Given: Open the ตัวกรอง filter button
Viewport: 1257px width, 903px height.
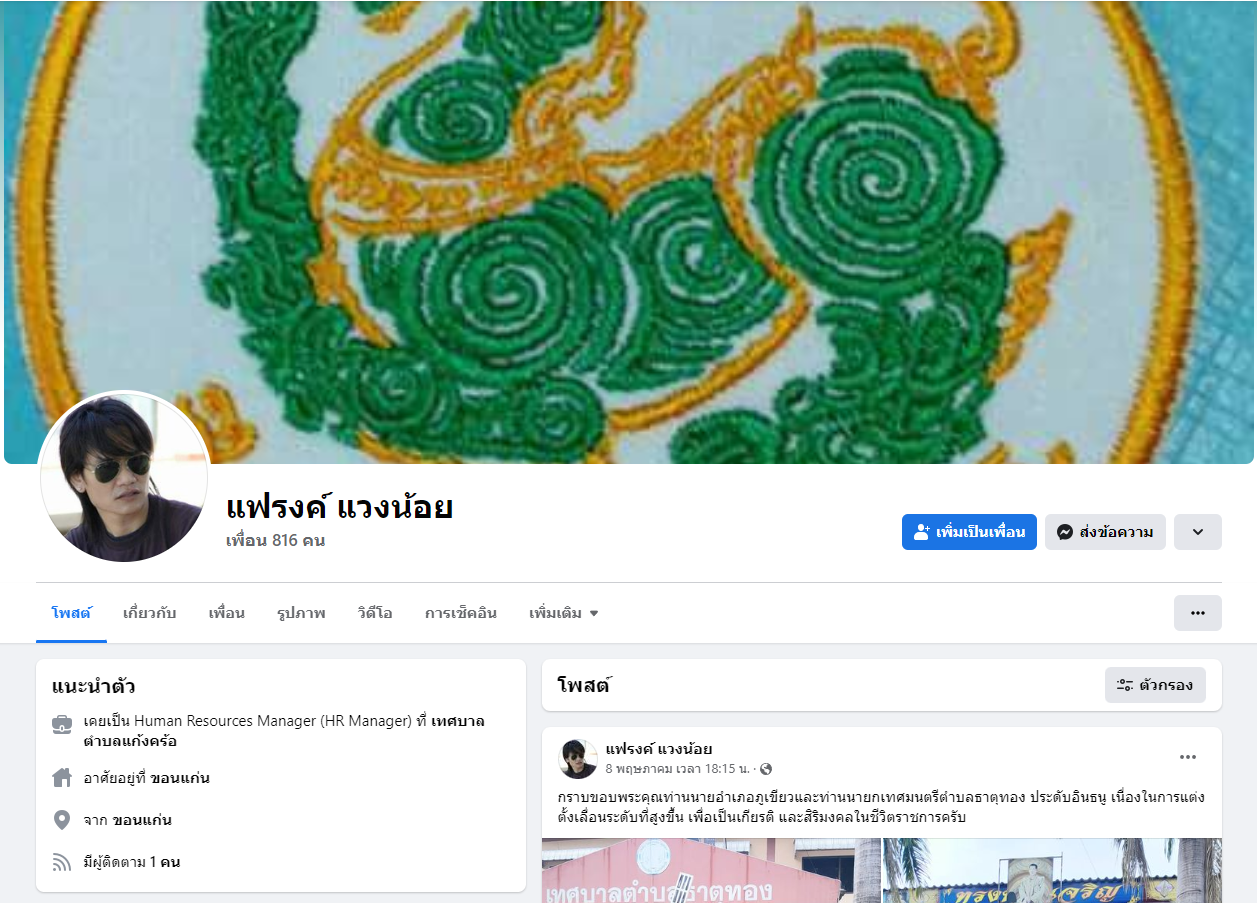Looking at the screenshot, I should click(1155, 685).
